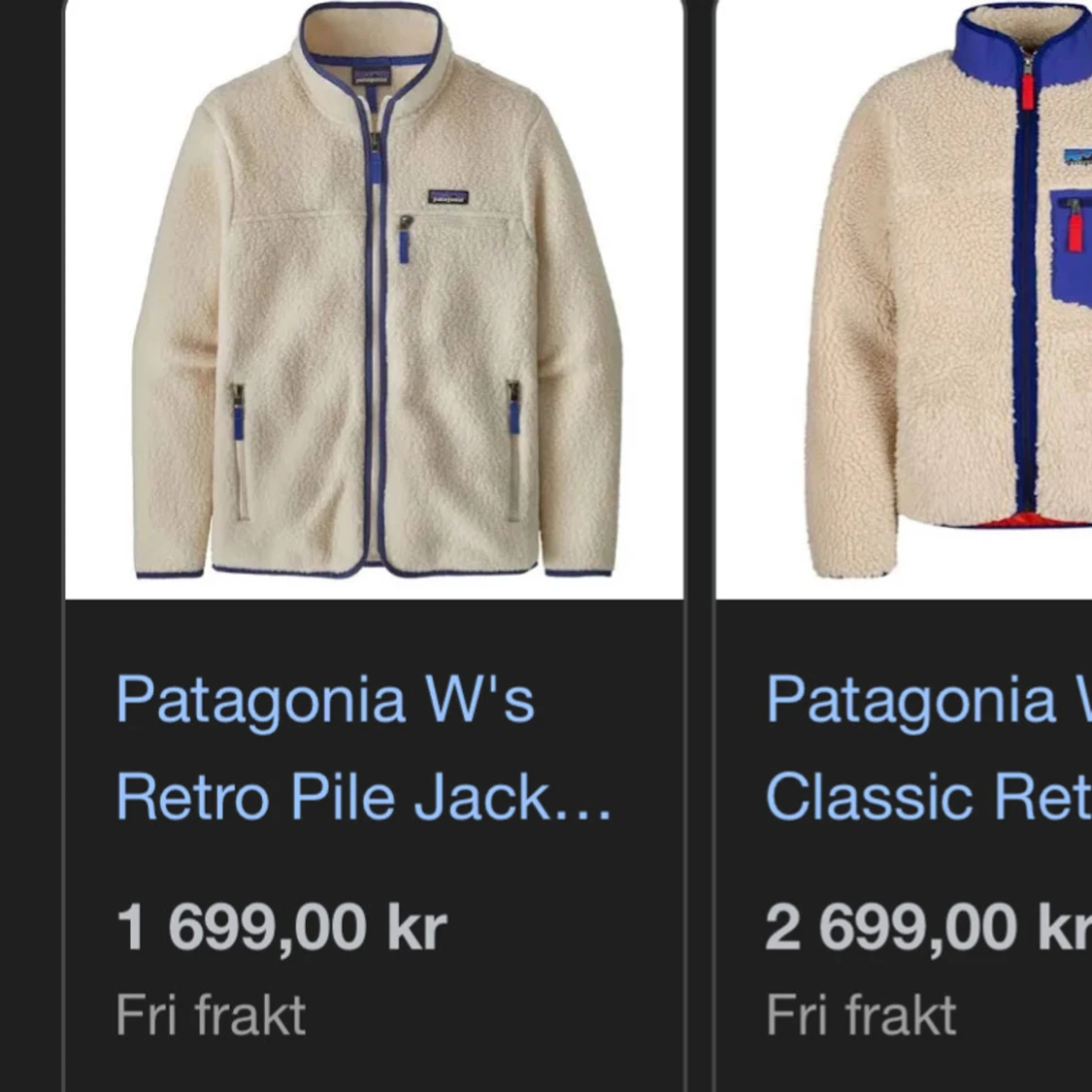Screen dimensions: 1092x1092
Task: Click the Patagonia collar label inside first jacket
Action: pos(371,76)
